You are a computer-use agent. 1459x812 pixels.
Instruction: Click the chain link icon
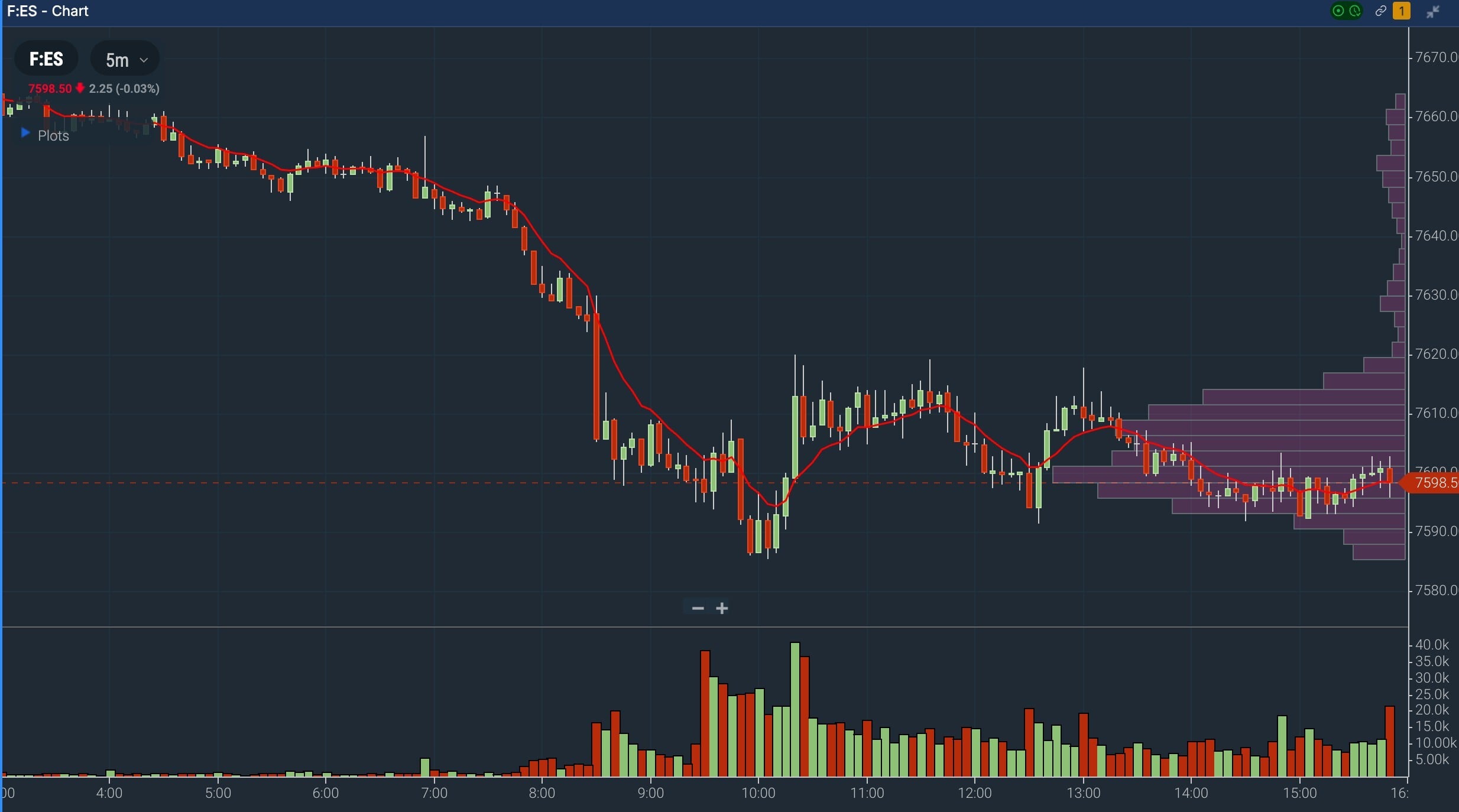[1380, 11]
